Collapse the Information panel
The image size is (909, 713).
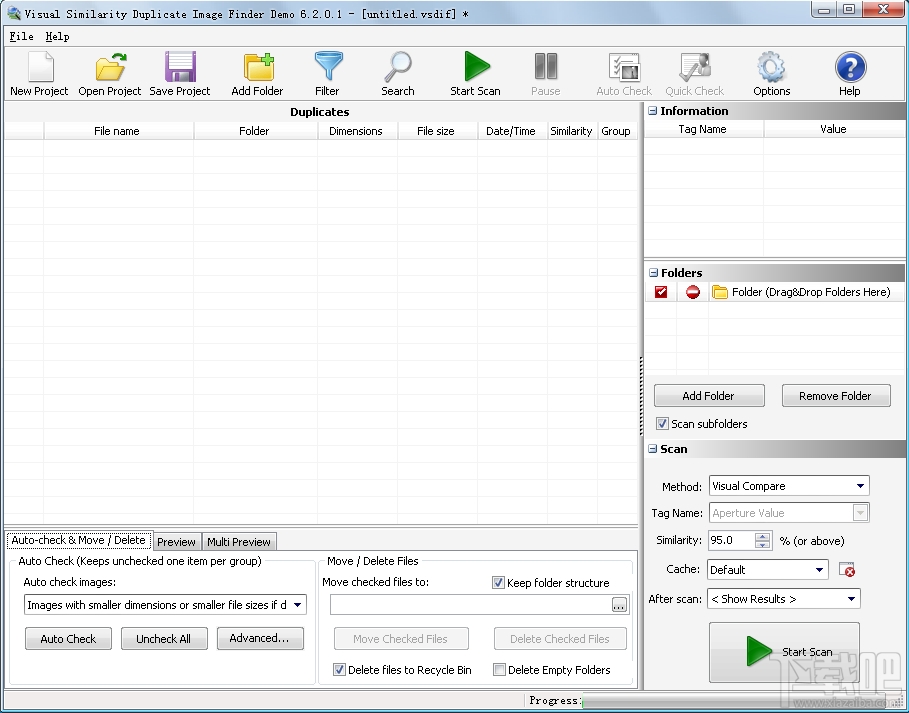[x=653, y=111]
